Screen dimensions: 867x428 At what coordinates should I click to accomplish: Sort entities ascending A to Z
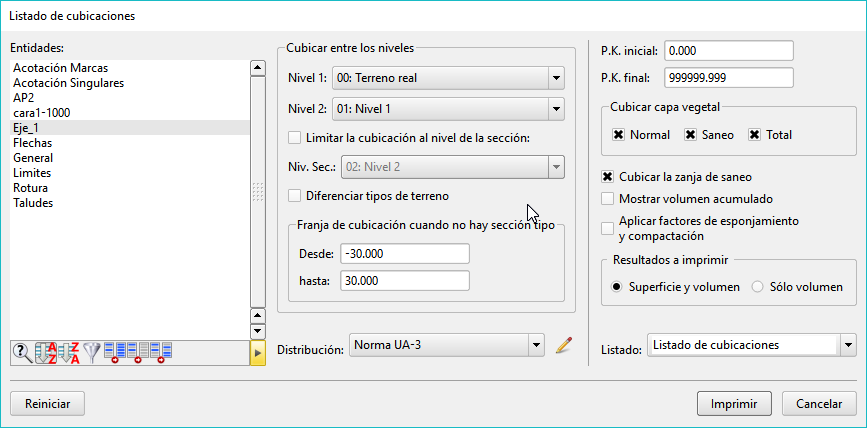(x=46, y=353)
